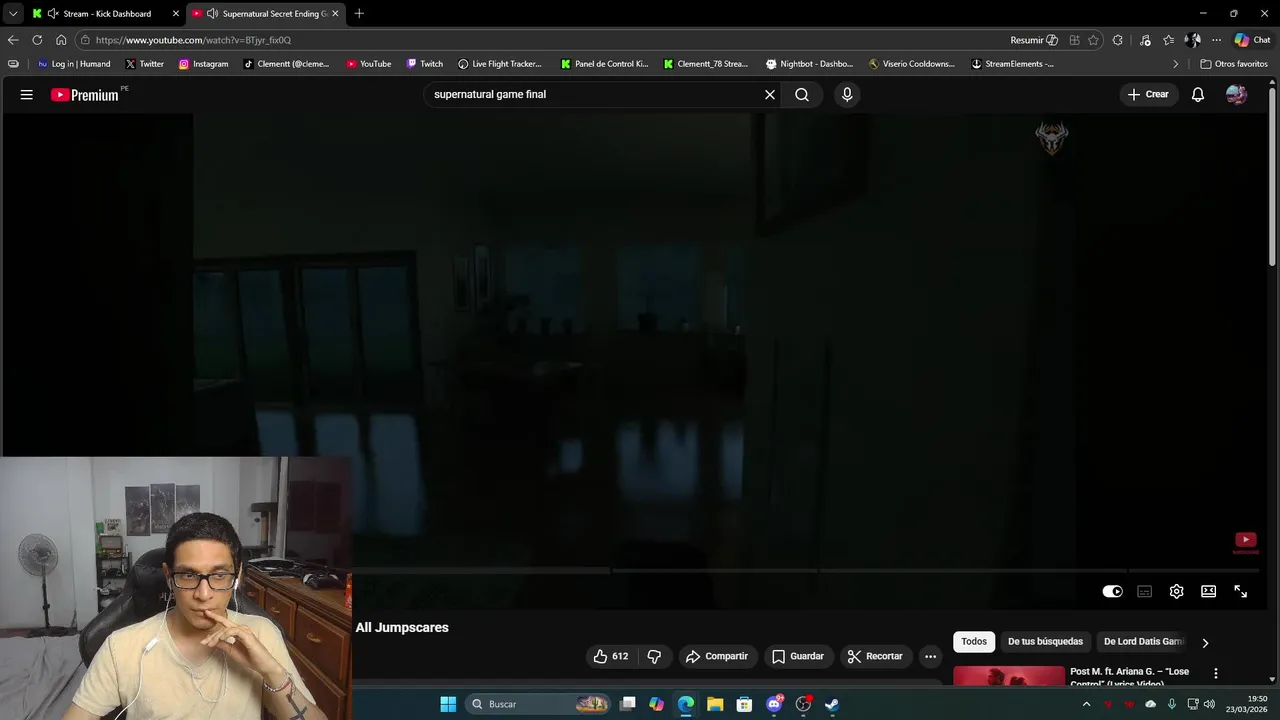Open Steam from the taskbar
This screenshot has height=720, width=1280.
coord(832,704)
